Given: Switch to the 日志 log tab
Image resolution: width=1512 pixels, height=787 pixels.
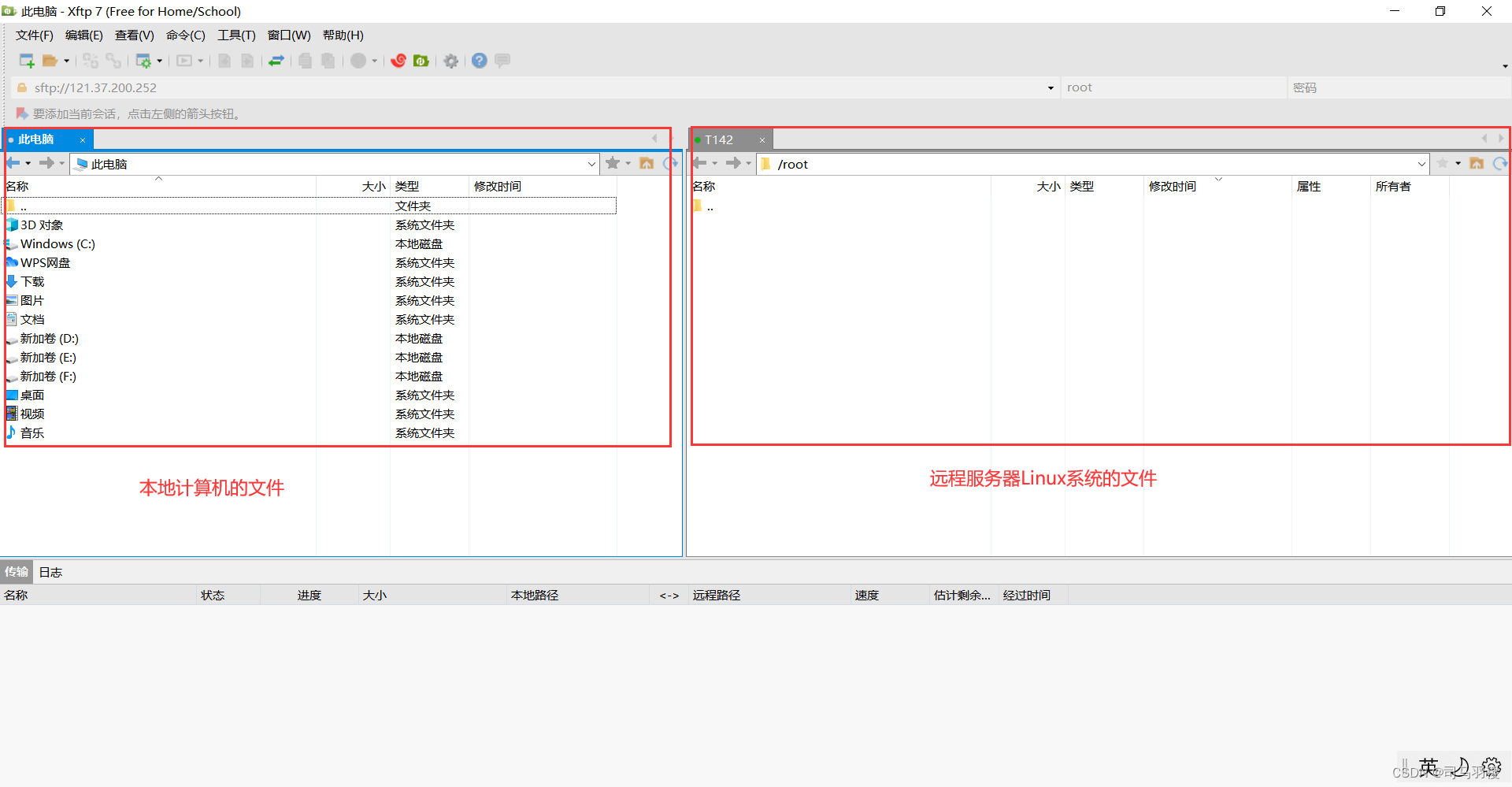Looking at the screenshot, I should [50, 572].
